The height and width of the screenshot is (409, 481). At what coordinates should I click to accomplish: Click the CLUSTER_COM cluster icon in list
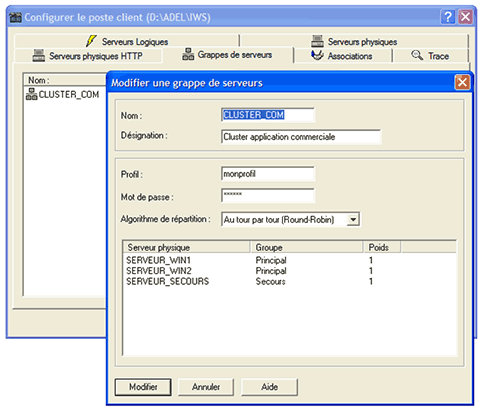(32, 94)
